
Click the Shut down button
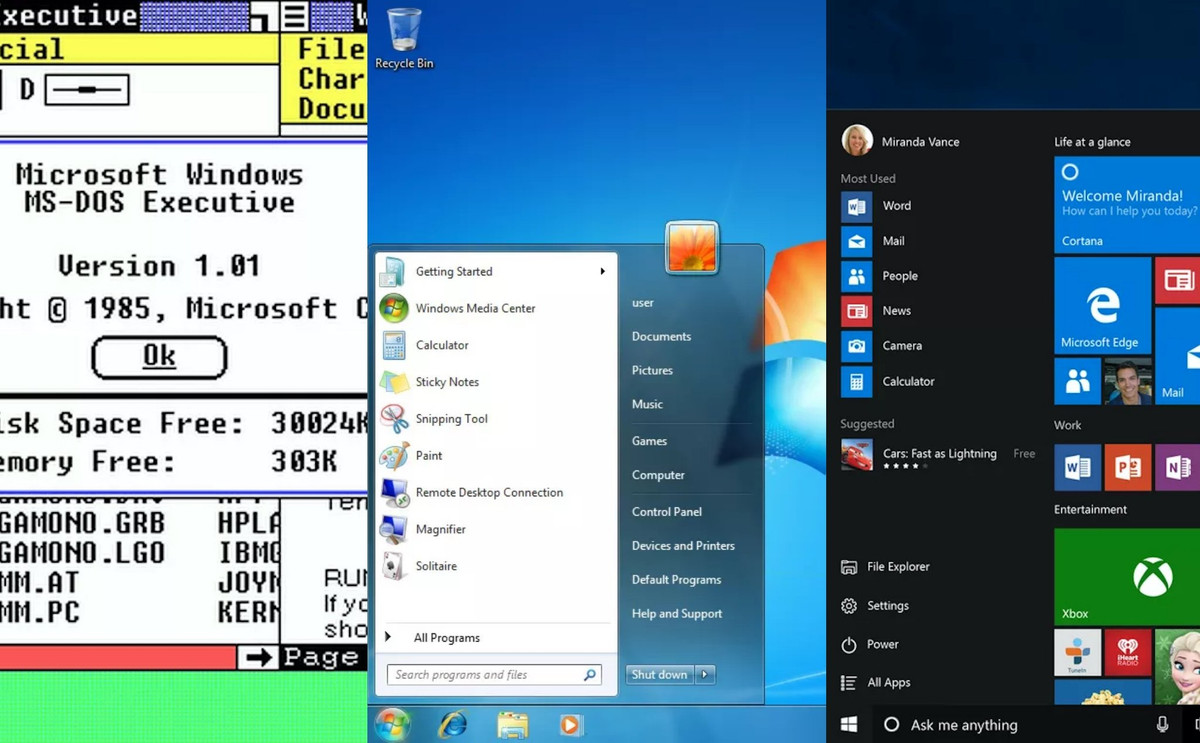[659, 674]
